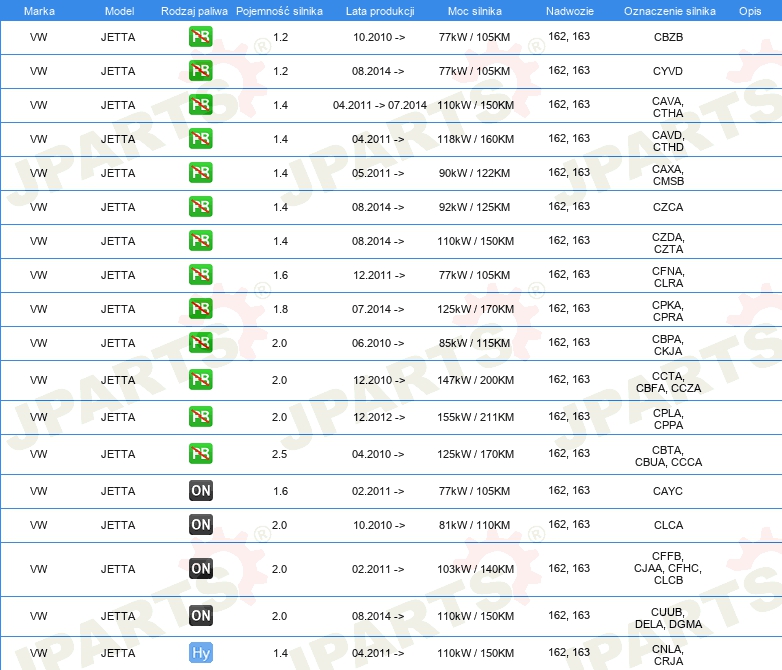Click the Nadwozie column header

(x=570, y=11)
